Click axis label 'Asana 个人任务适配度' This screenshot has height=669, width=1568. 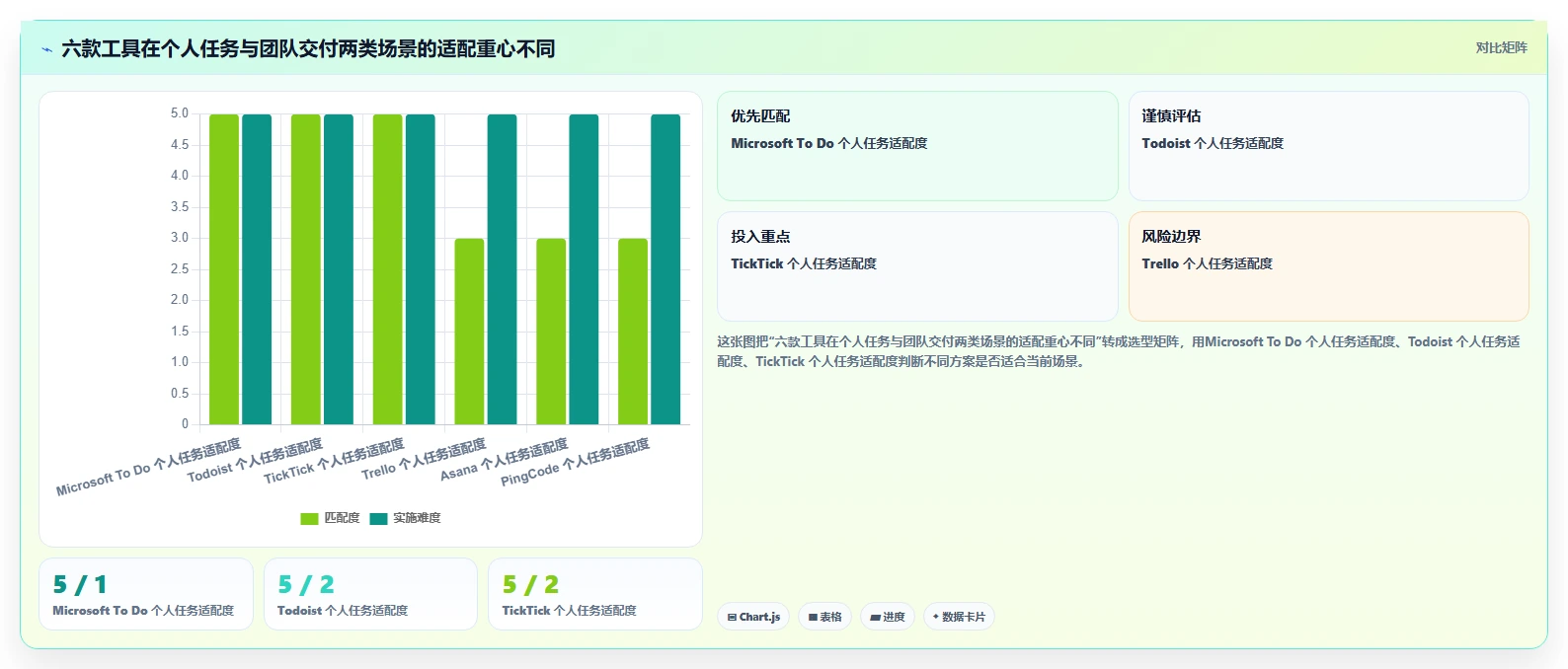pyautogui.click(x=504, y=460)
